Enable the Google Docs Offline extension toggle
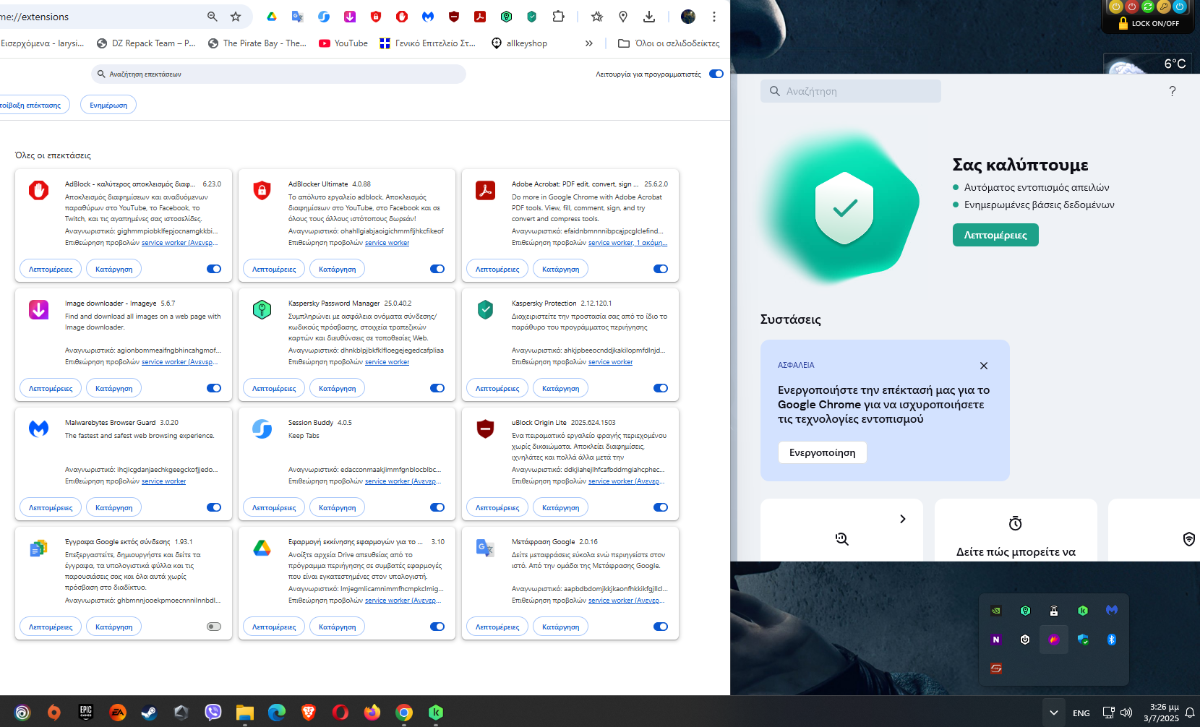1200x727 pixels. click(214, 626)
